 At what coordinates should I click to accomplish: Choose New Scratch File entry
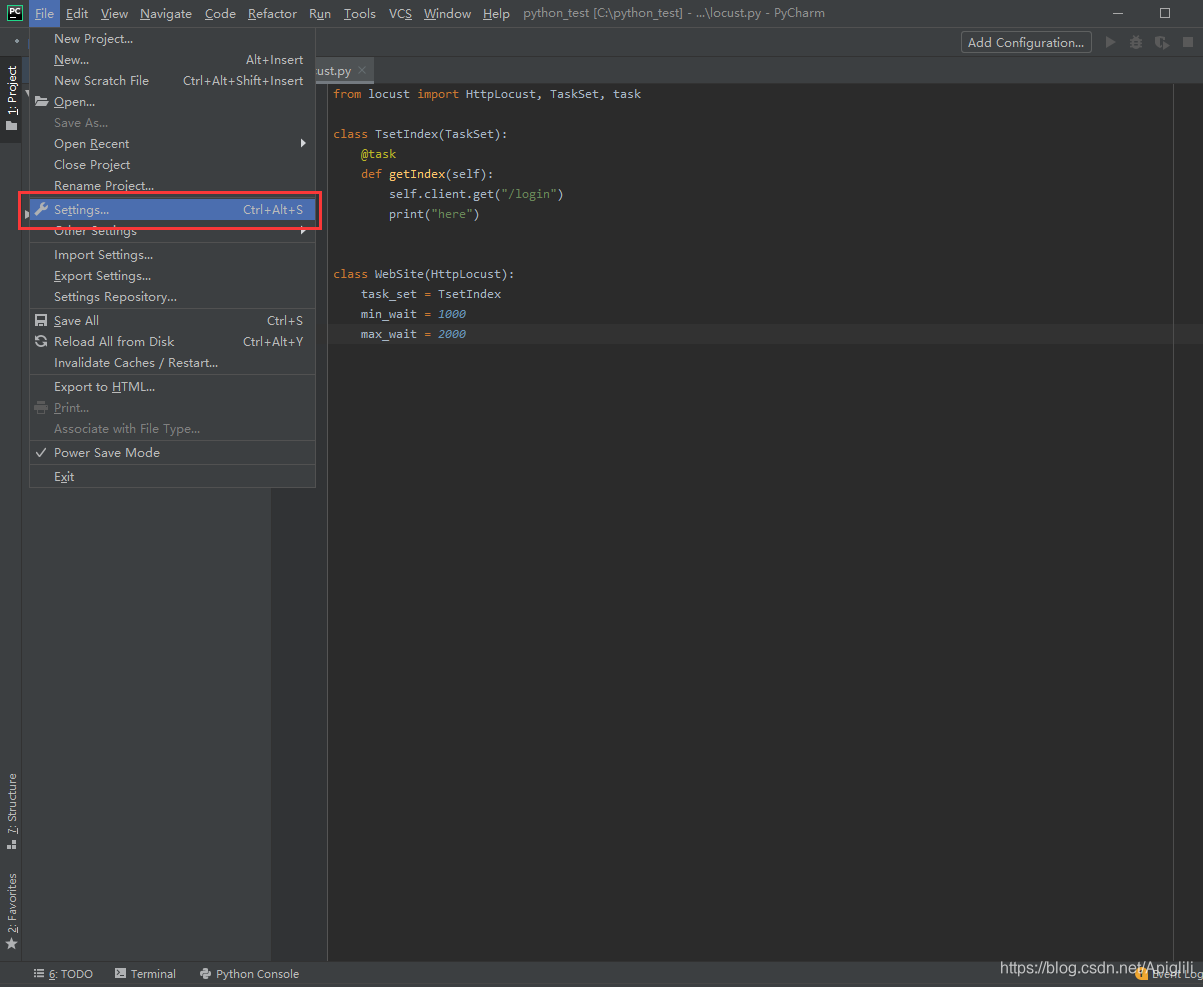click(x=172, y=81)
